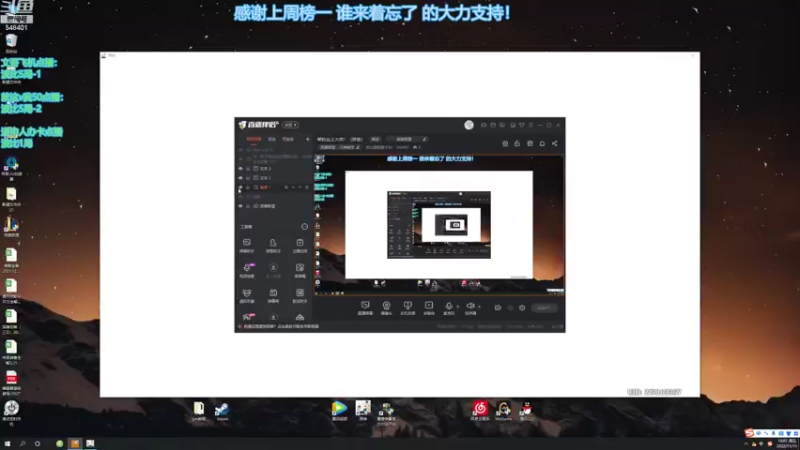
Task: Click the nested preview of the stream
Action: coord(439,224)
